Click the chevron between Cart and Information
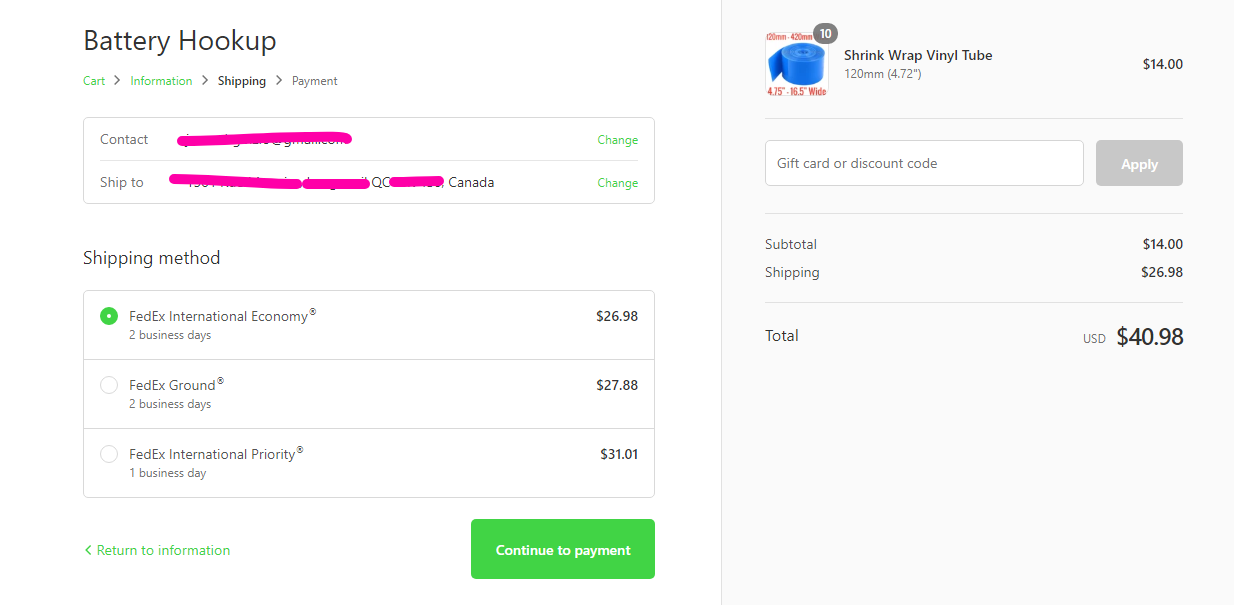Image resolution: width=1234 pixels, height=605 pixels. coord(117,81)
